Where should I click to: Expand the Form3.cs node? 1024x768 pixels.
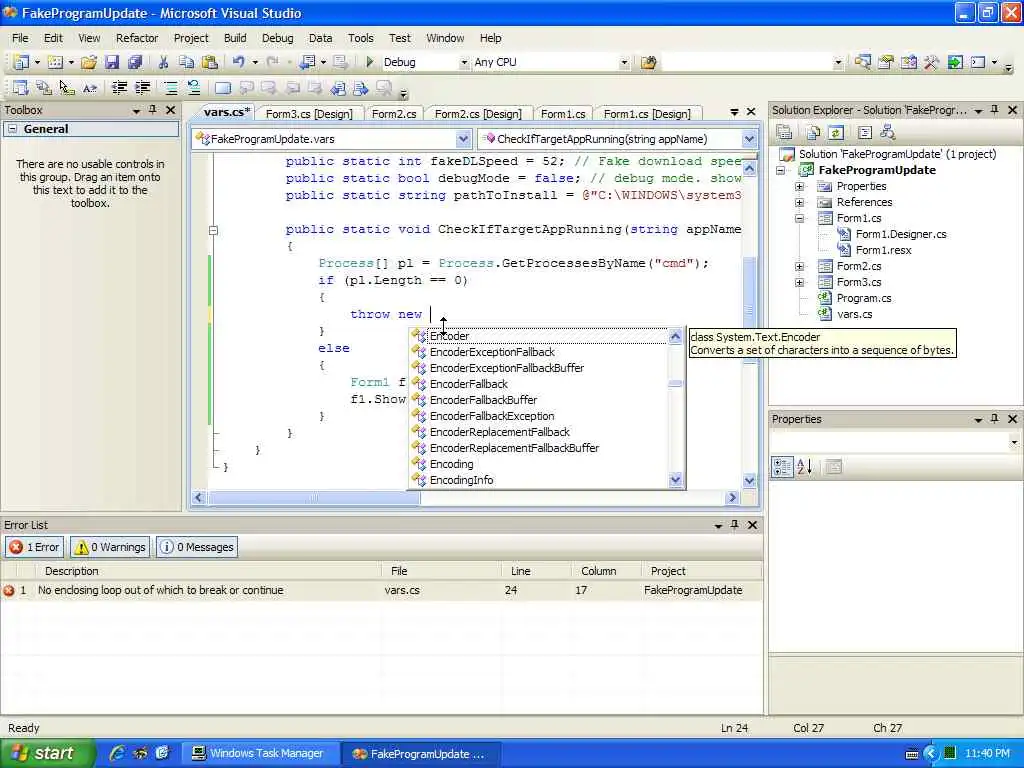coord(799,282)
